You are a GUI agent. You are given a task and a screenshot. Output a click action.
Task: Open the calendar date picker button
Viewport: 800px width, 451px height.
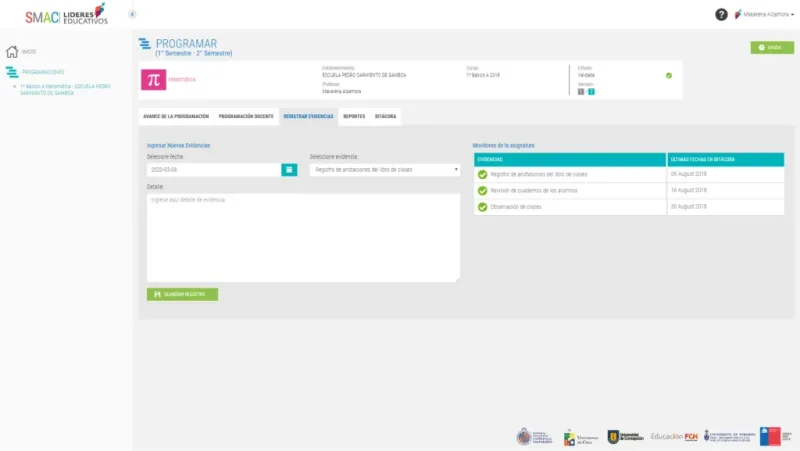coord(289,170)
